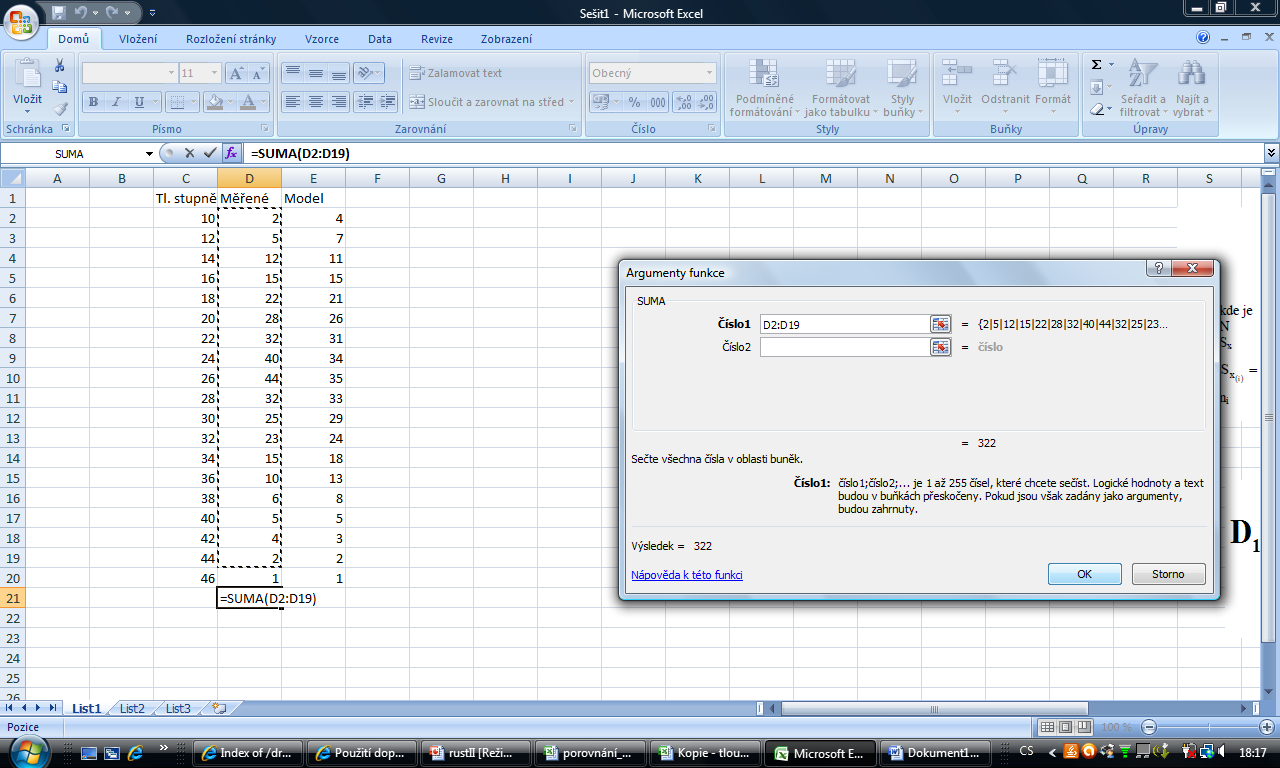Open Nápověda k této funkci link
Image resolution: width=1280 pixels, height=768 pixels.
point(687,575)
